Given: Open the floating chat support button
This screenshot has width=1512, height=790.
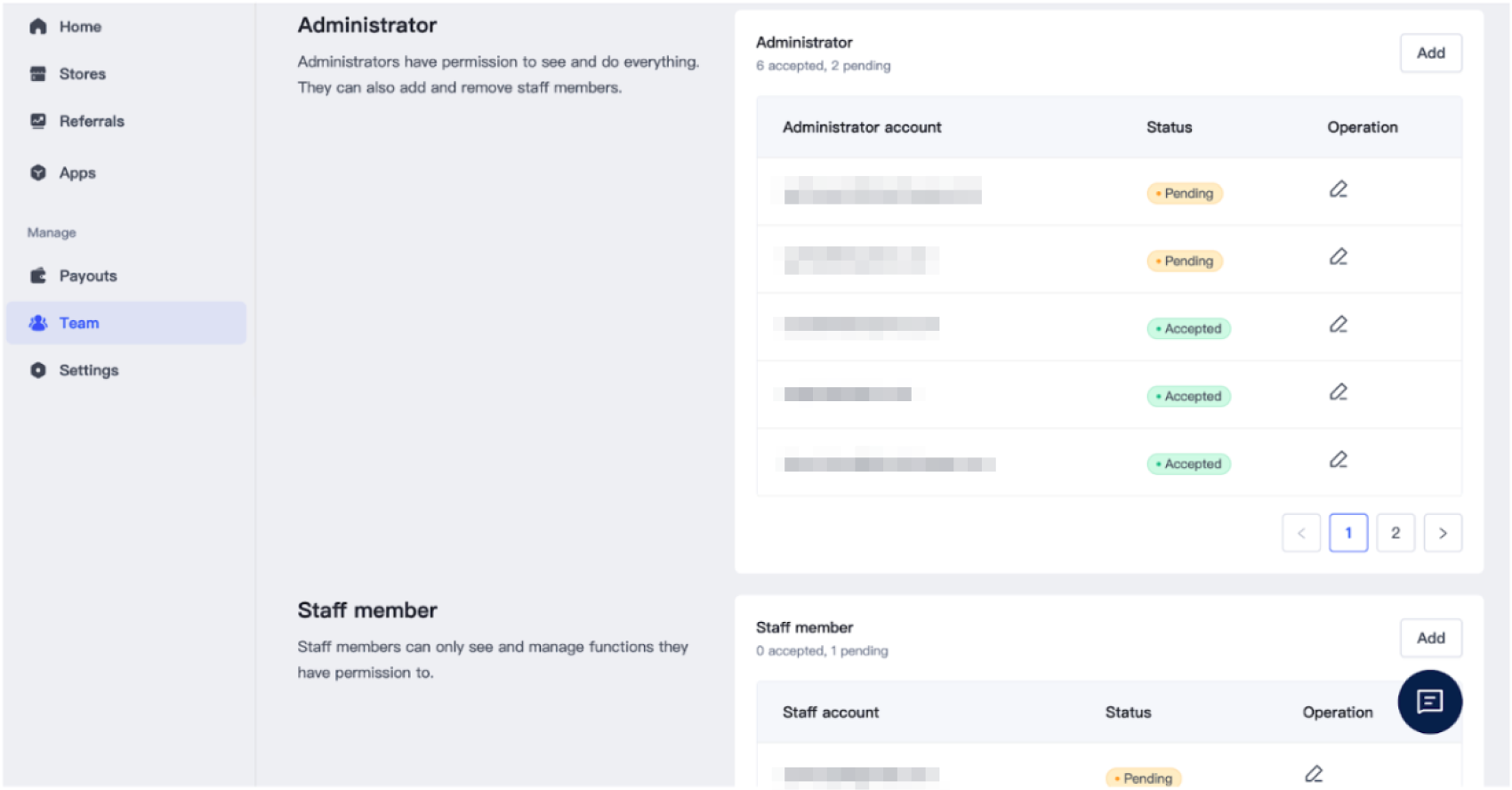Looking at the screenshot, I should [1429, 702].
